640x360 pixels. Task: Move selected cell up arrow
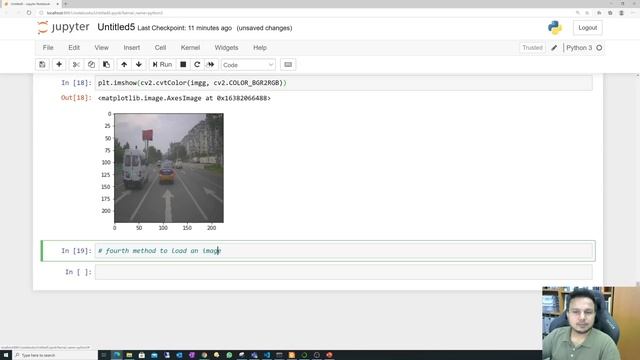point(124,64)
